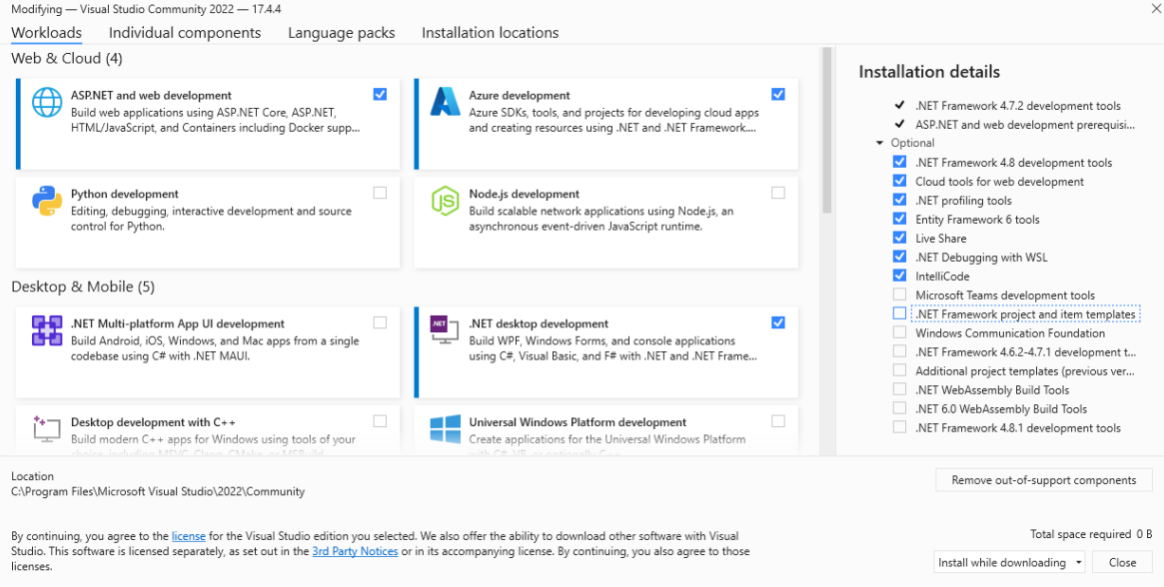This screenshot has width=1164, height=587.
Task: Open the Individual components tab
Action: tap(185, 33)
